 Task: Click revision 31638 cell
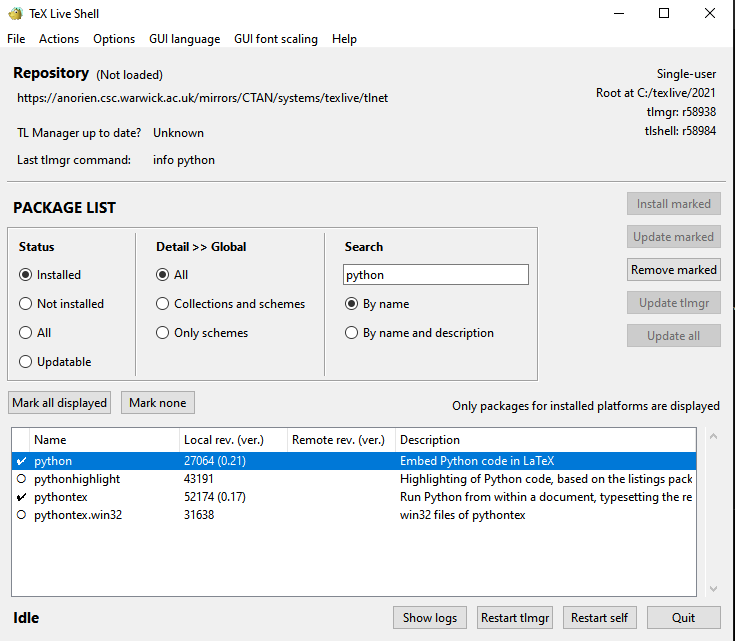point(199,515)
